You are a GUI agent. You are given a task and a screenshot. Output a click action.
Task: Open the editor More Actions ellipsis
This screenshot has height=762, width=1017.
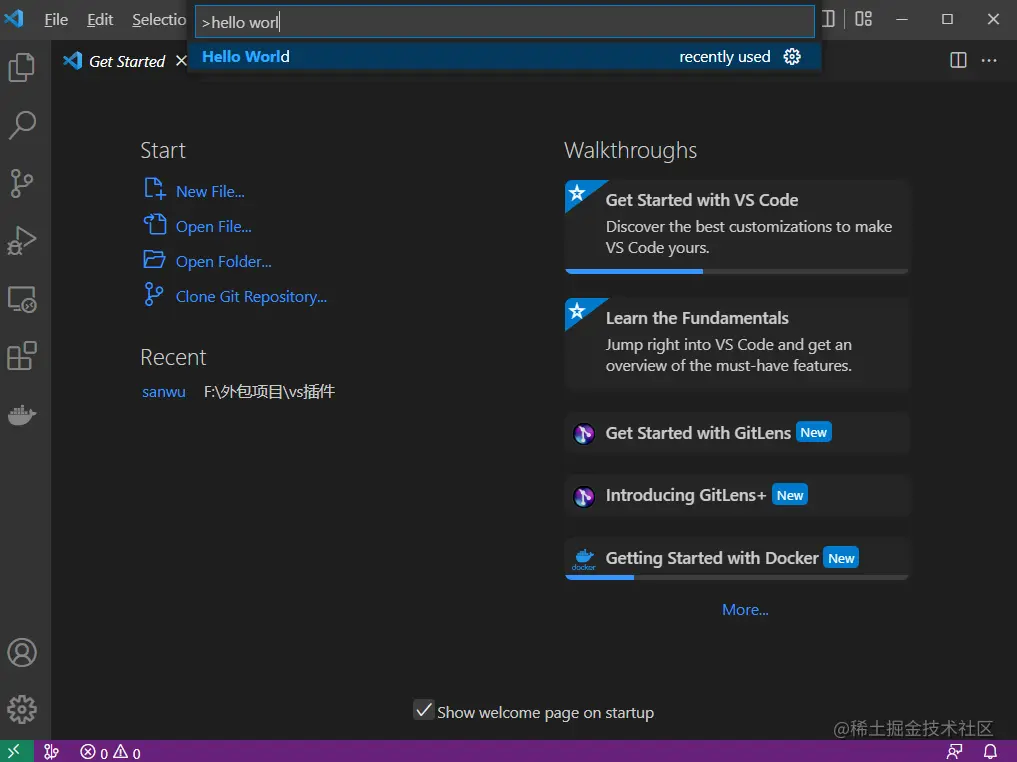click(x=989, y=60)
